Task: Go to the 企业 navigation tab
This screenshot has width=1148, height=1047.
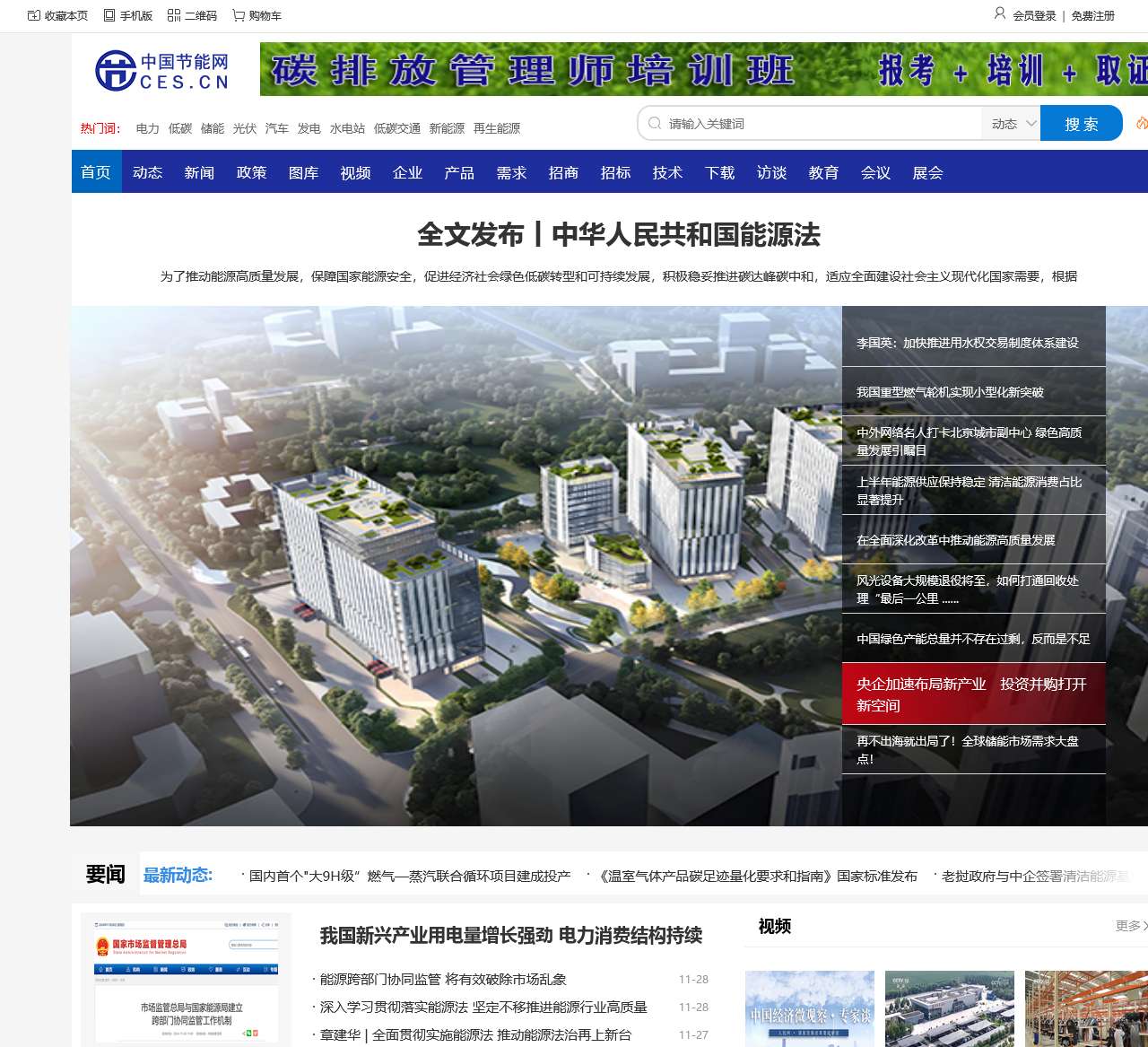Action: [x=408, y=172]
